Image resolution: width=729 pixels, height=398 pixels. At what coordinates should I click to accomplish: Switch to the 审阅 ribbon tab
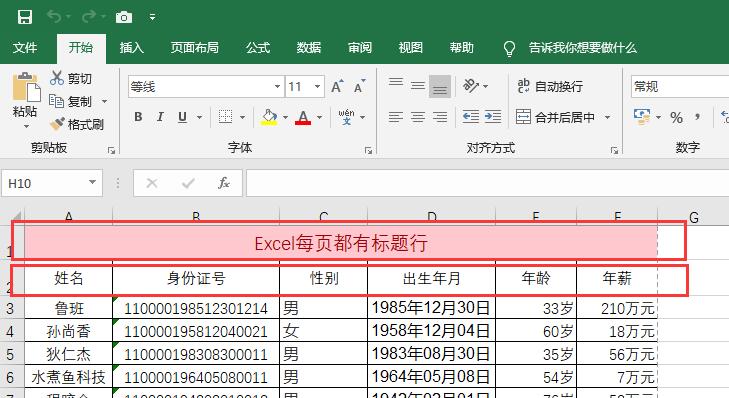click(x=360, y=48)
